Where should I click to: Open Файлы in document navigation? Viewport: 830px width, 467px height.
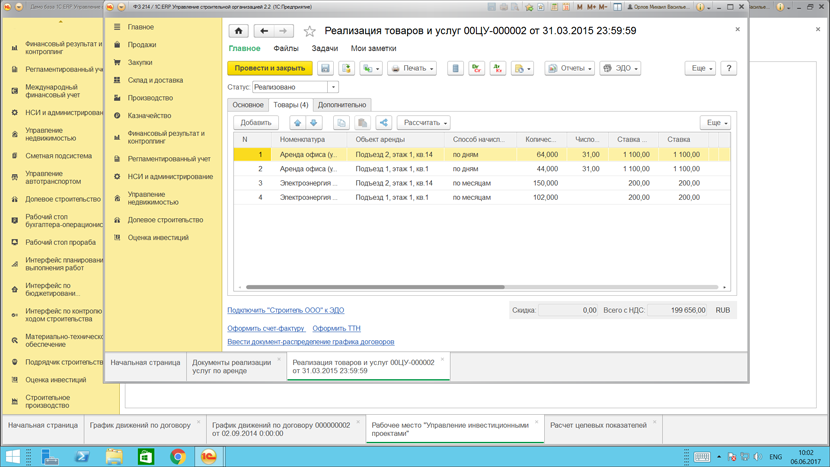click(x=286, y=48)
